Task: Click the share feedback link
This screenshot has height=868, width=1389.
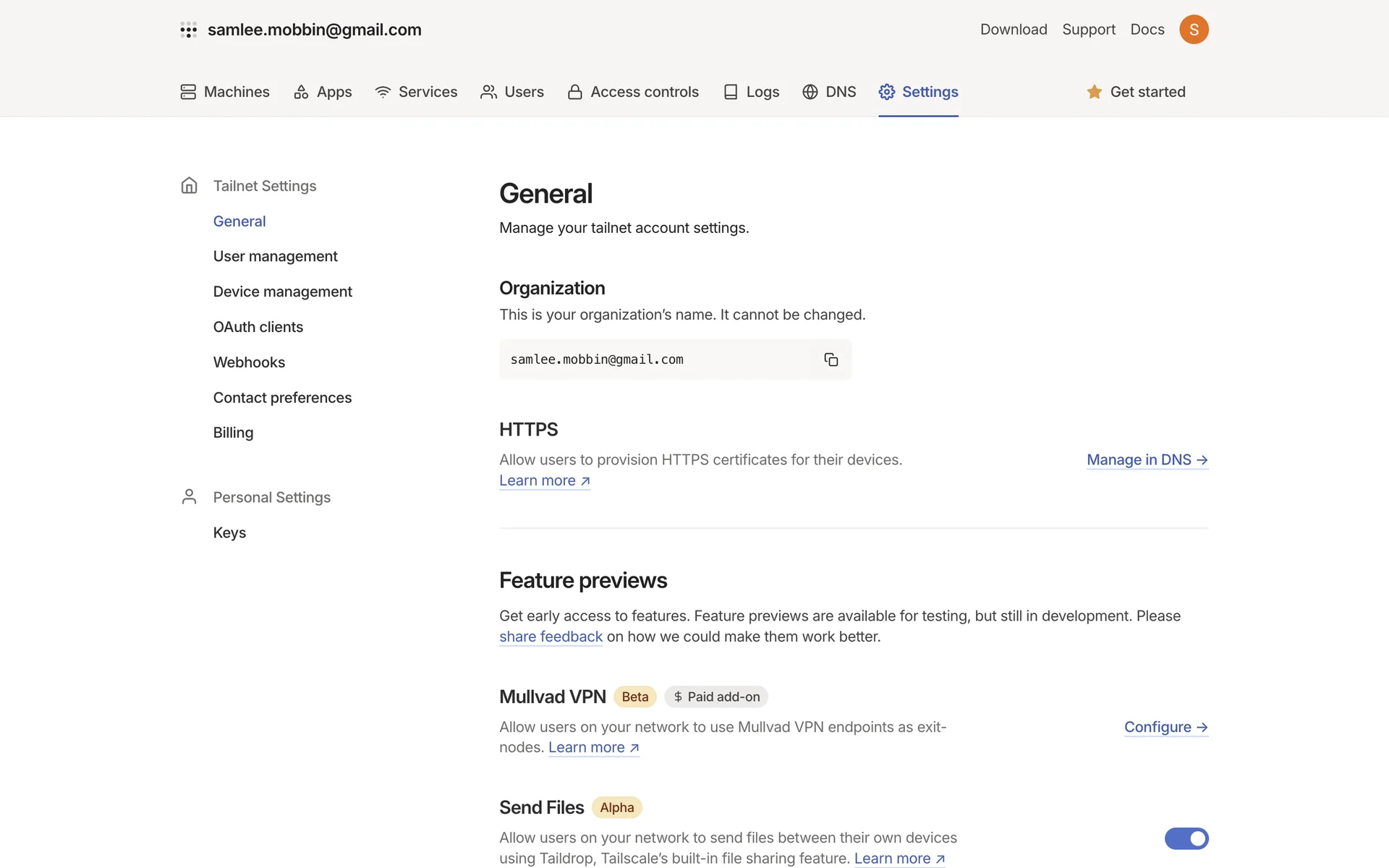Action: pos(551,637)
